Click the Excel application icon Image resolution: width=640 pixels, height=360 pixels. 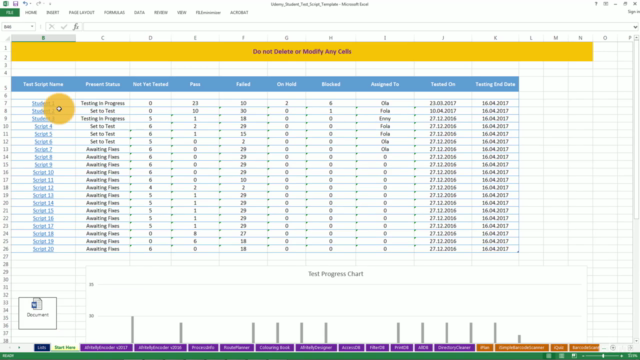coord(5,4)
